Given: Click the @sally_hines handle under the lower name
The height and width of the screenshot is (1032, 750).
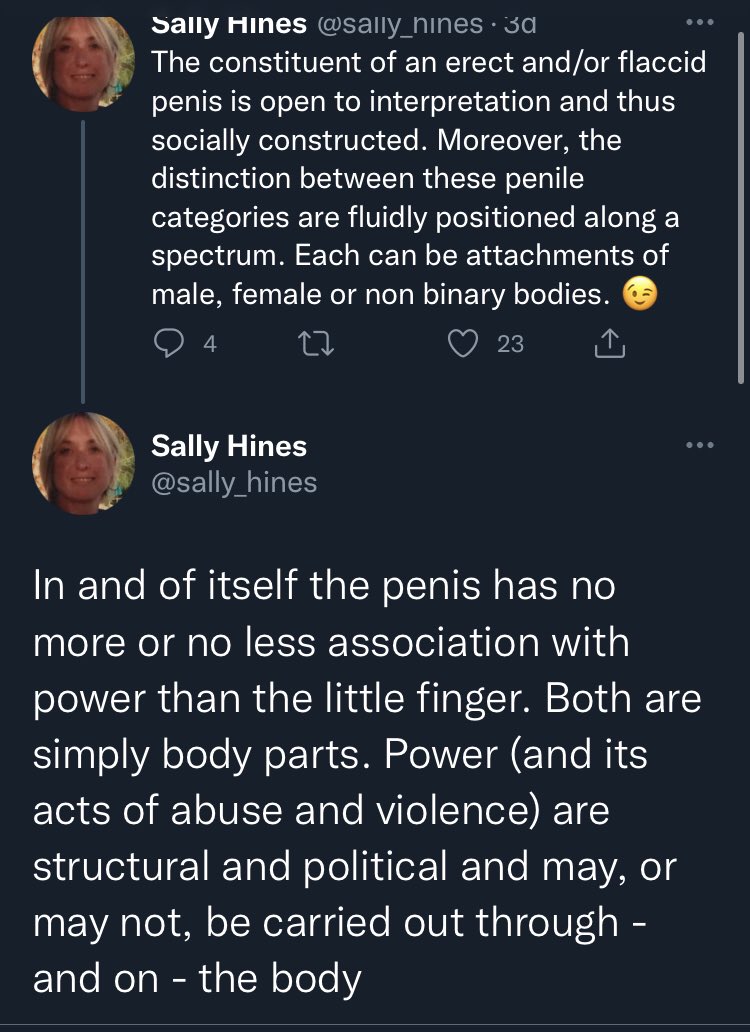Looking at the screenshot, I should (x=234, y=483).
